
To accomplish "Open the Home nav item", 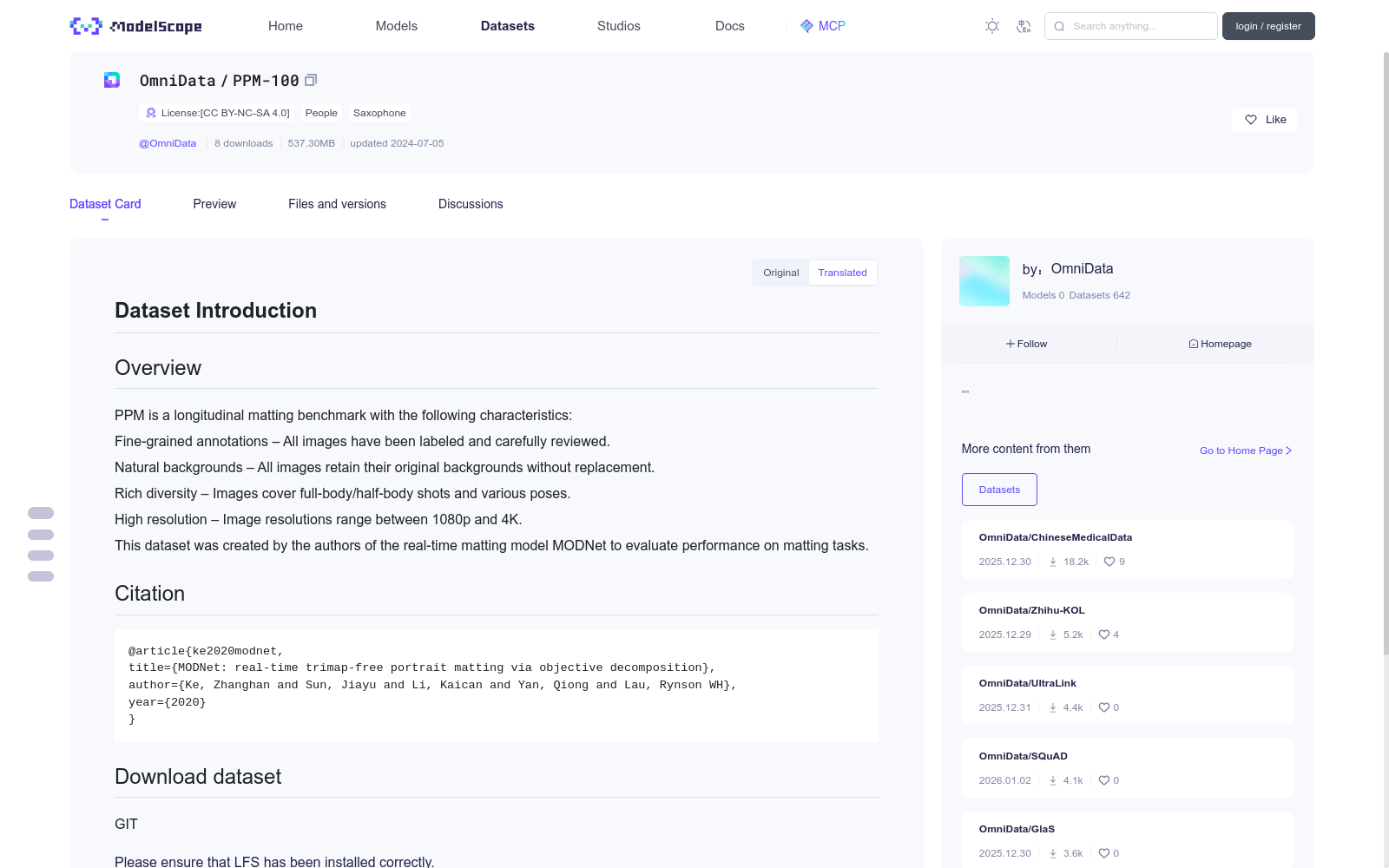I will tap(286, 26).
